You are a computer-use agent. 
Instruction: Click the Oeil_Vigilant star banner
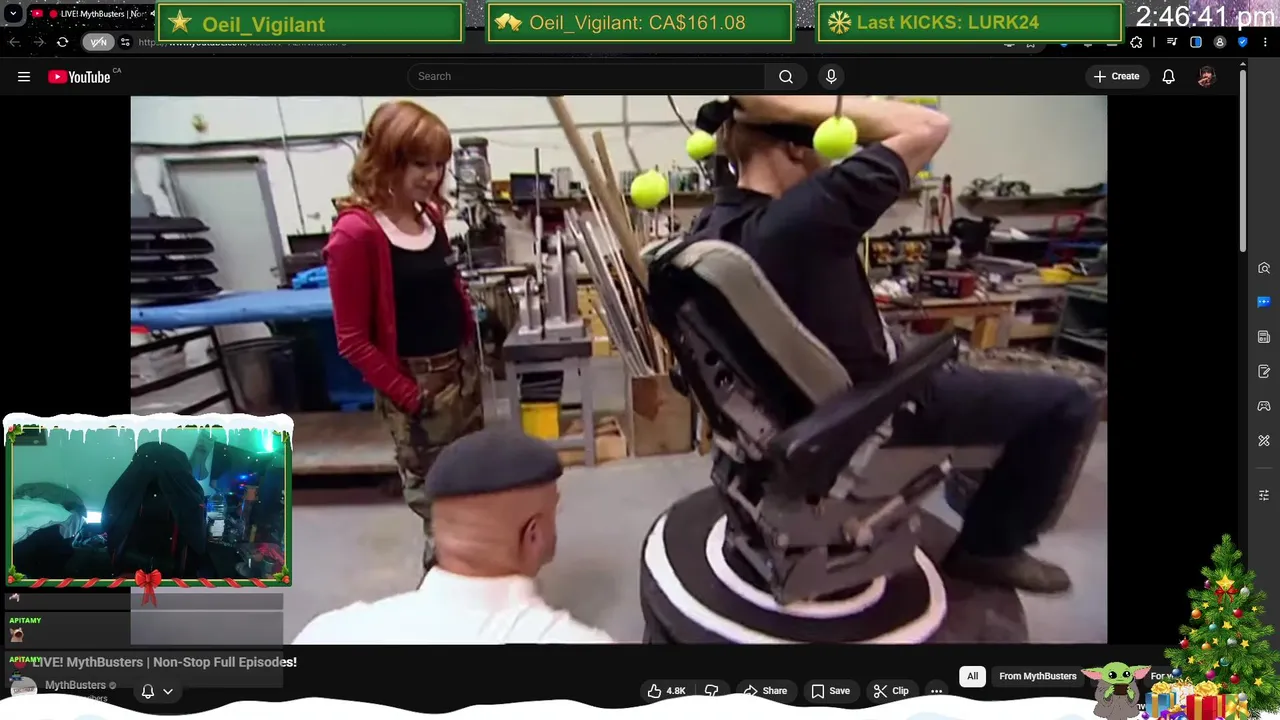310,23
